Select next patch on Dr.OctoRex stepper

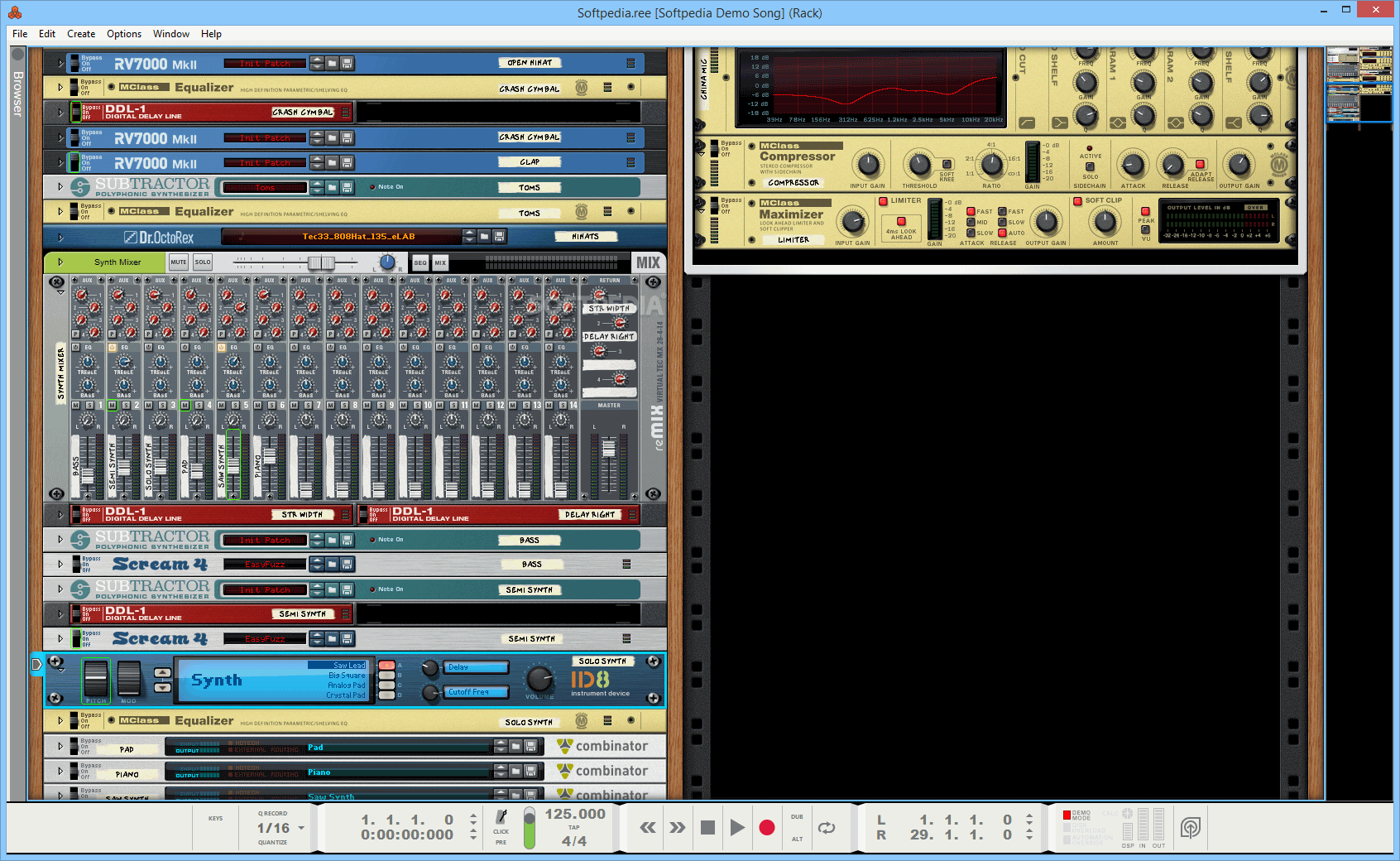point(470,240)
